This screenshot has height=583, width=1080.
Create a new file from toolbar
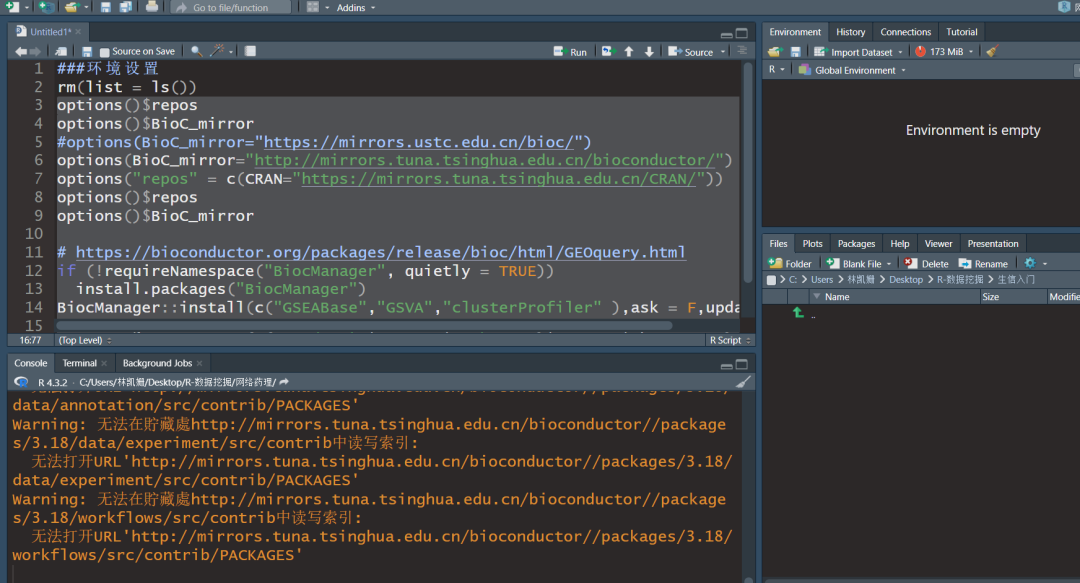[12, 7]
